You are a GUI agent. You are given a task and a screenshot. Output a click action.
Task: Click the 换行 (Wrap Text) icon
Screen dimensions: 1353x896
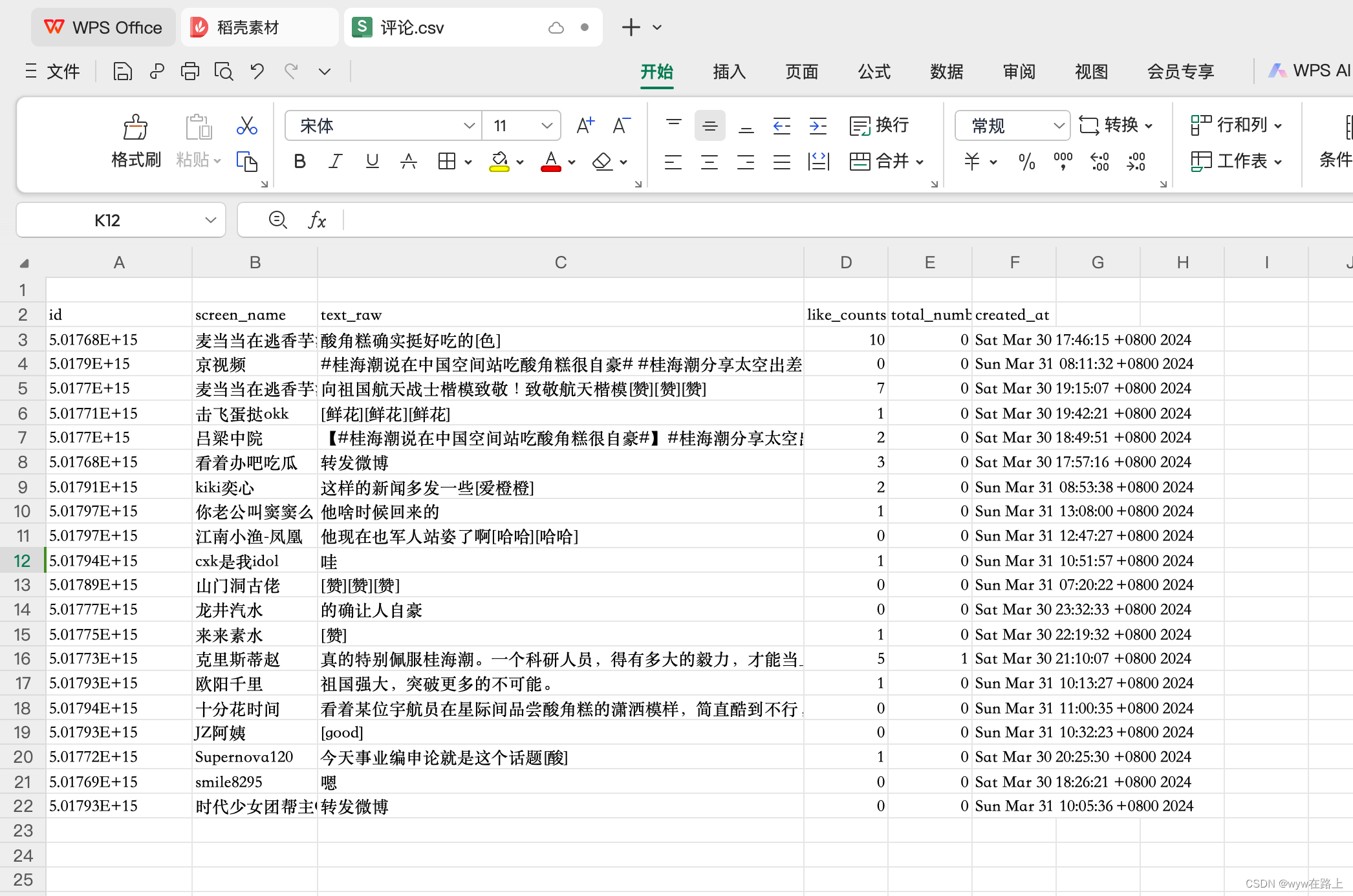(x=878, y=125)
